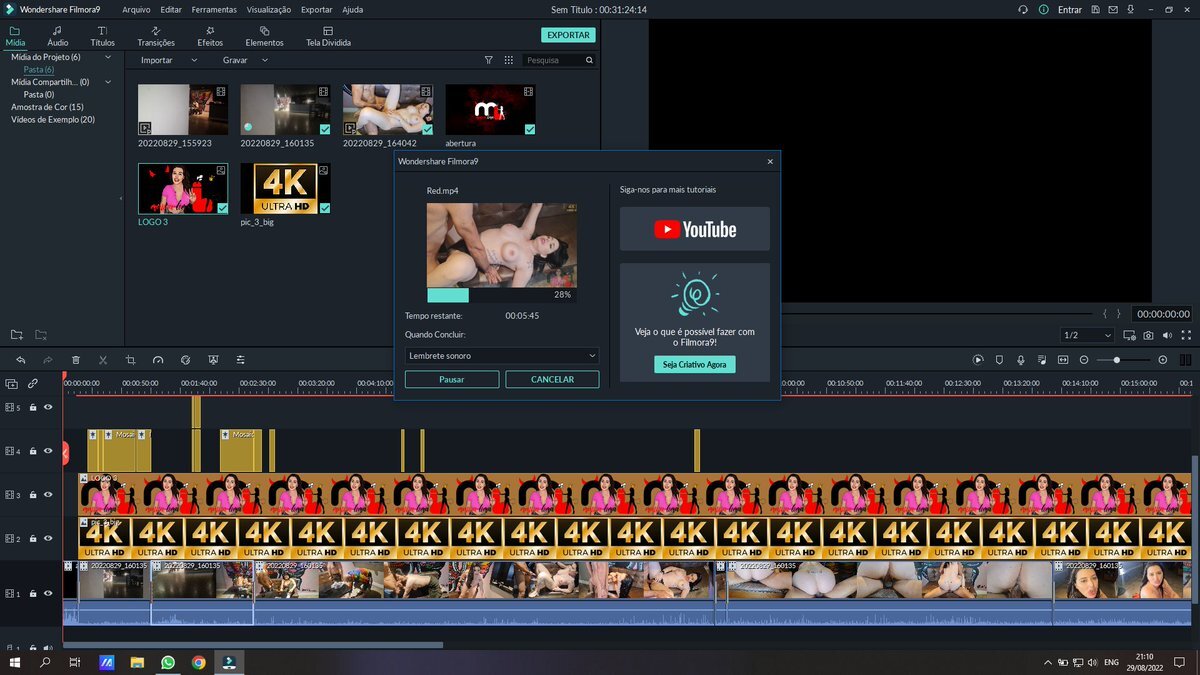Click the snapshot camera icon below preview
Image resolution: width=1200 pixels, height=675 pixels.
tap(1148, 336)
